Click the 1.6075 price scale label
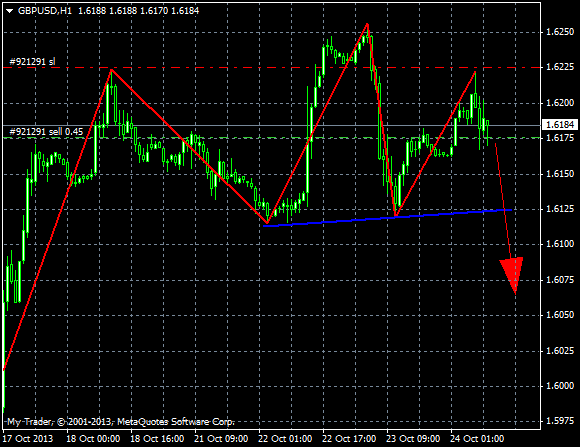580x447 pixels. [x=560, y=279]
